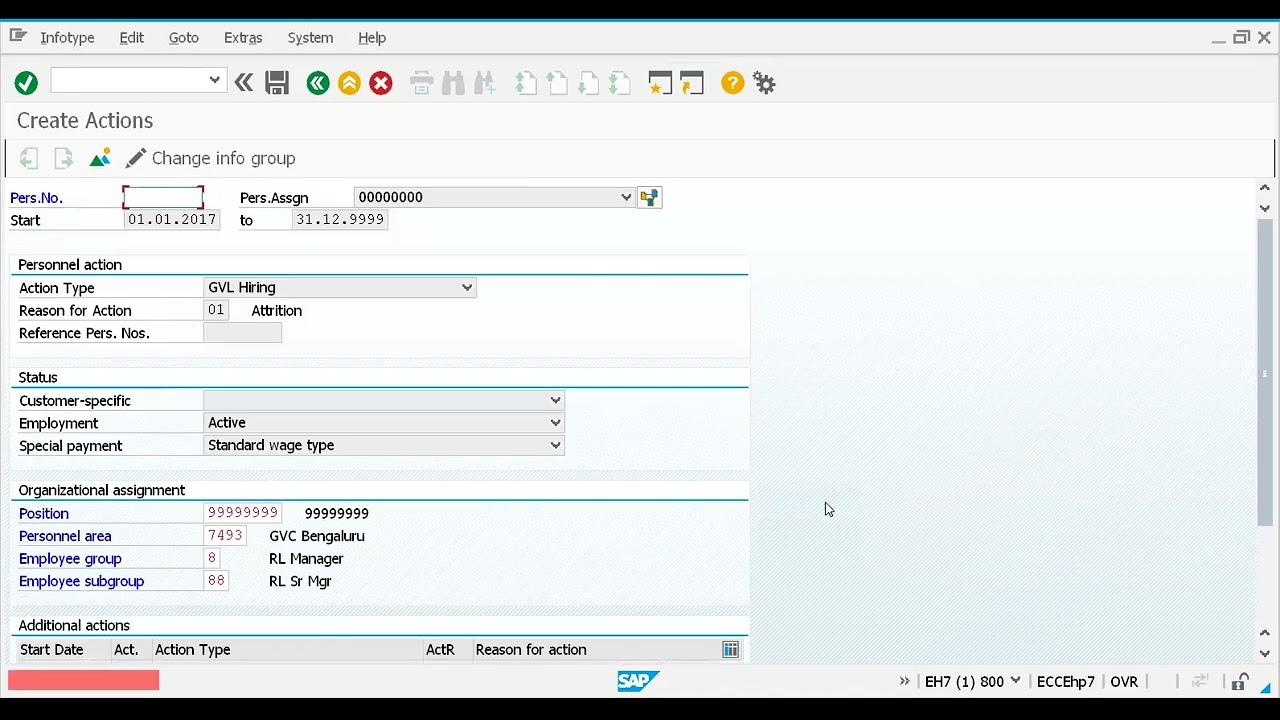Click the red Cancel X icon

(381, 83)
